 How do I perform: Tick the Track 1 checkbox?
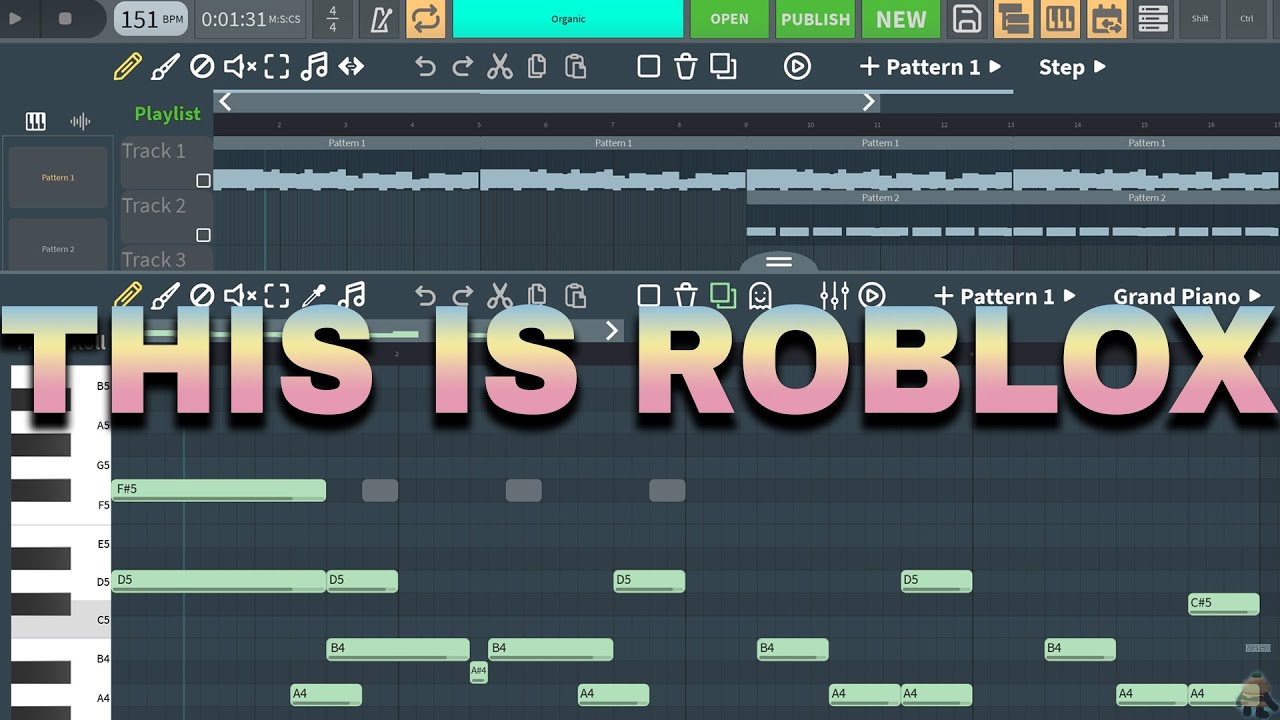[x=203, y=181]
